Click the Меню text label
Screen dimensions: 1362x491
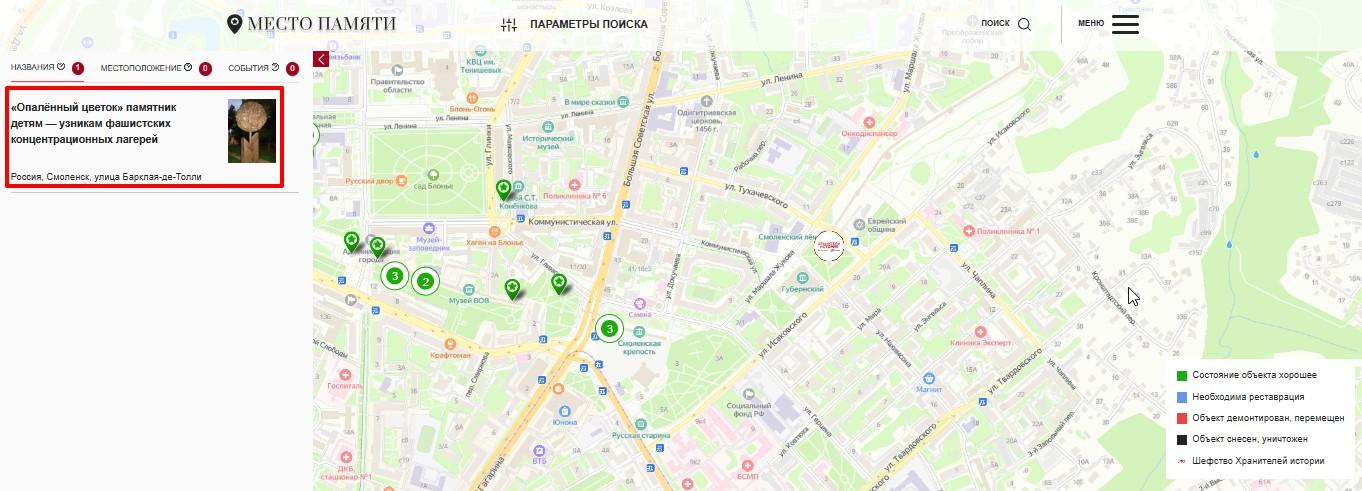click(x=1091, y=23)
